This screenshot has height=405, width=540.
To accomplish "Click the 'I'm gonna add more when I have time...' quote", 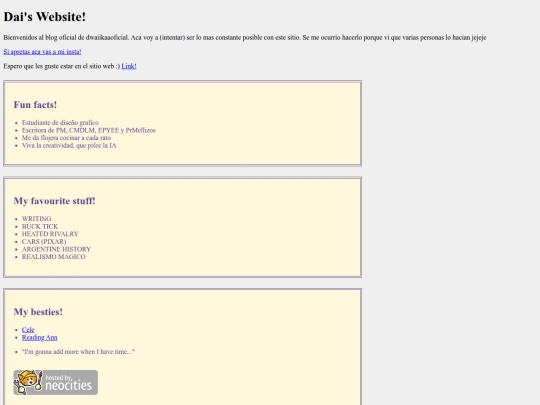I will (x=78, y=352).
